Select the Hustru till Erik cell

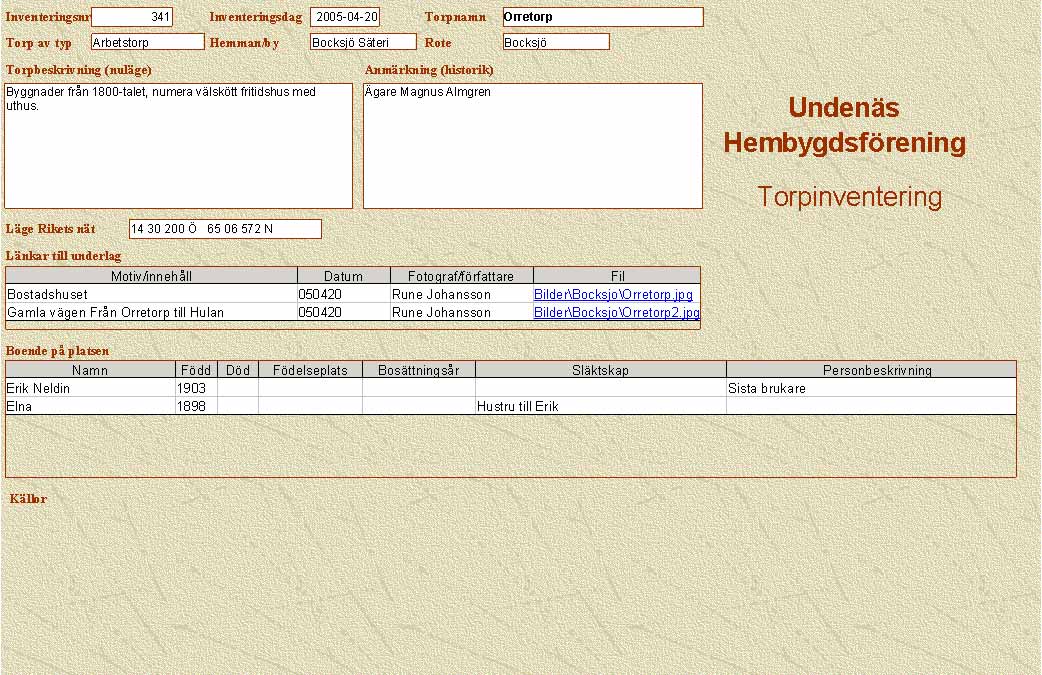600,407
